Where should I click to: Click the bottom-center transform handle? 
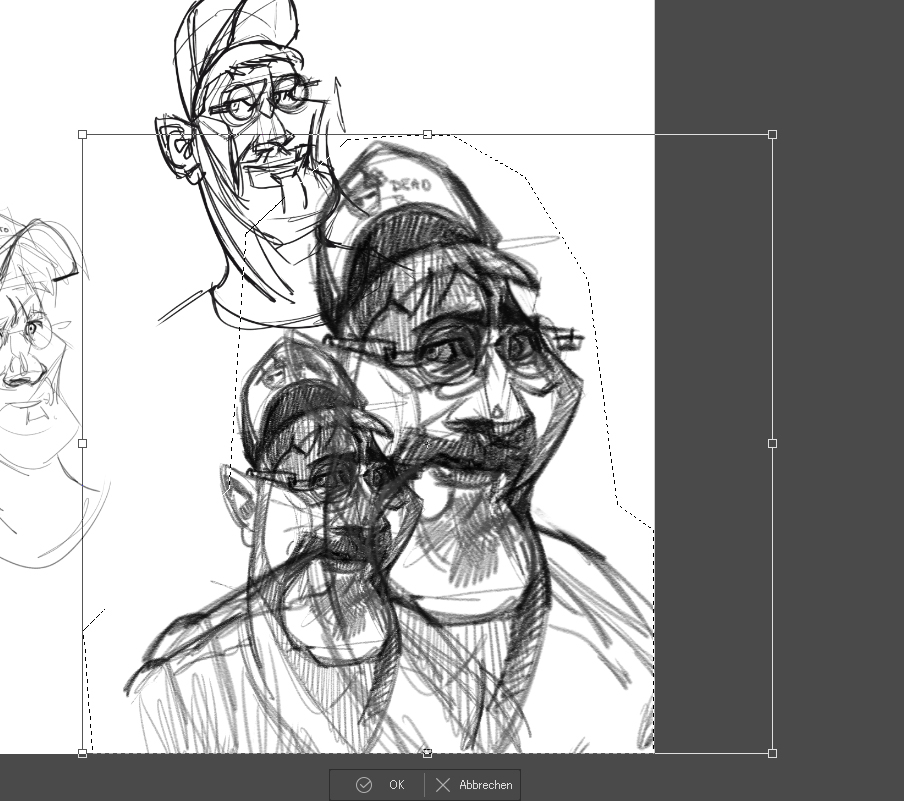click(427, 753)
